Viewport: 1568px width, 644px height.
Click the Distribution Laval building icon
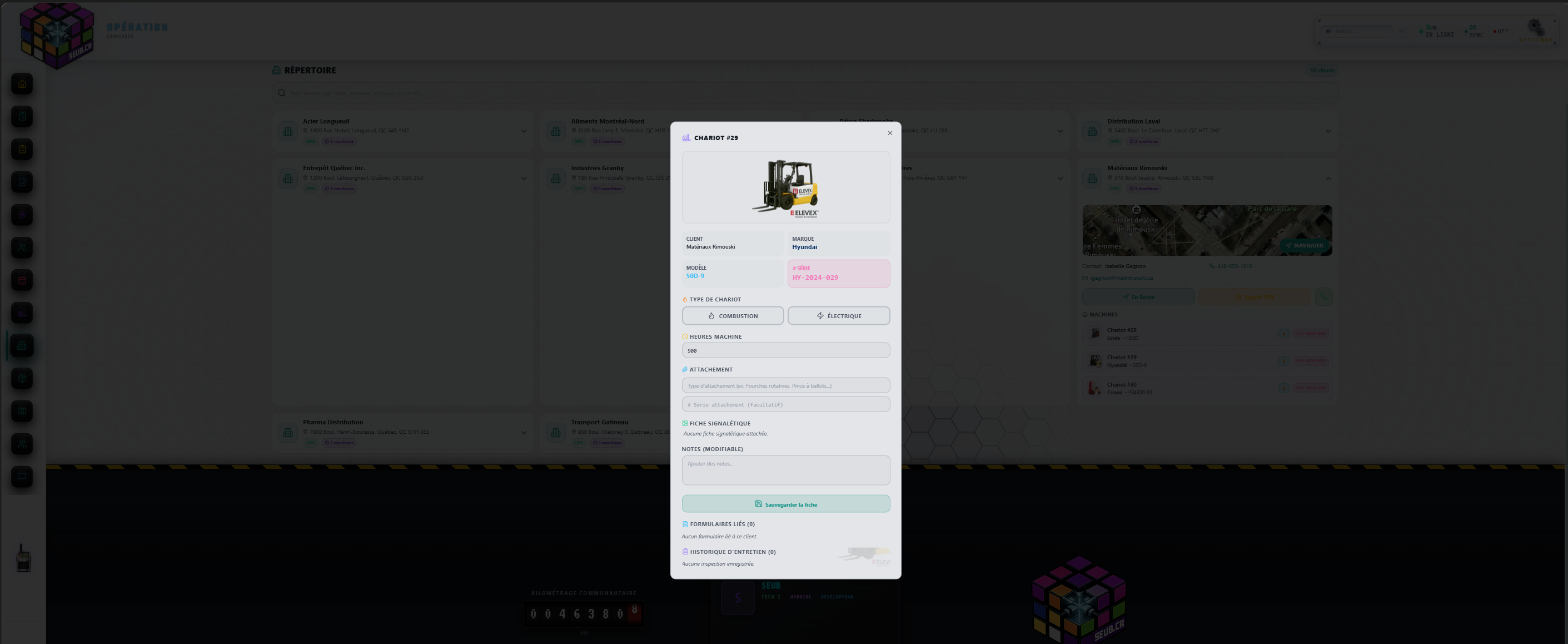[1092, 131]
